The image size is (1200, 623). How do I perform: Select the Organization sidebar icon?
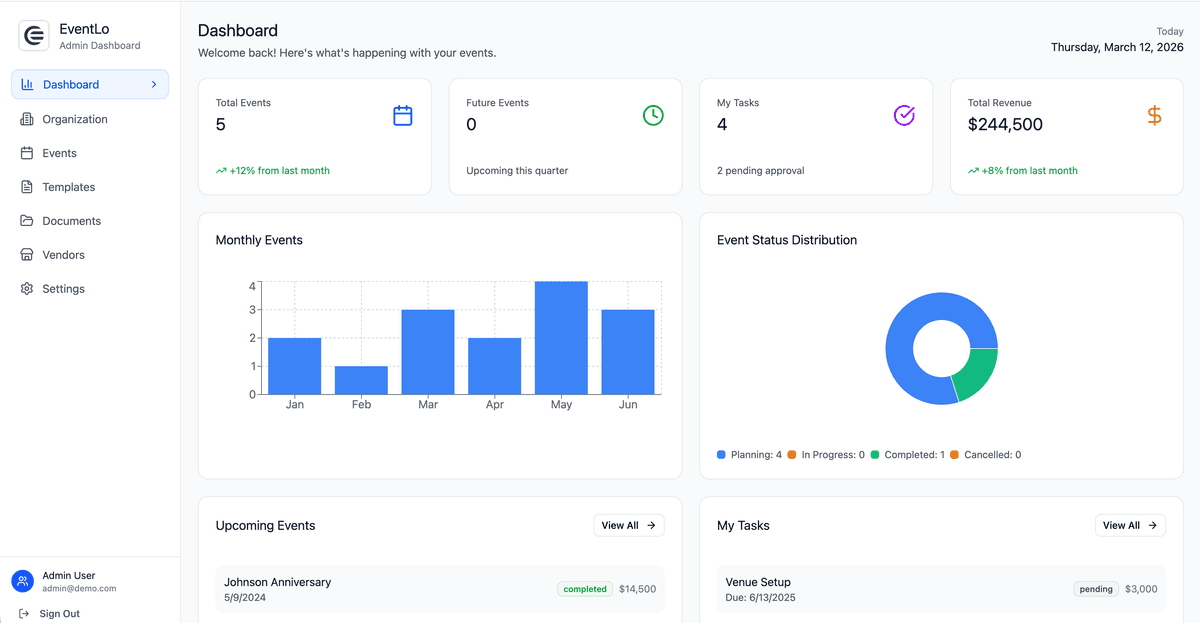click(26, 118)
